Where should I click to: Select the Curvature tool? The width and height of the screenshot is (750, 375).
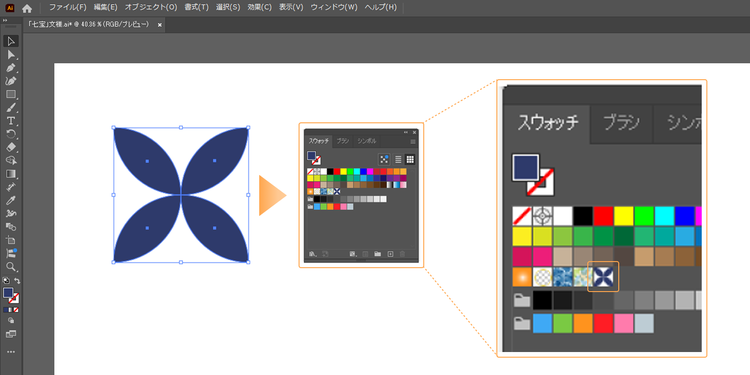(x=11, y=81)
